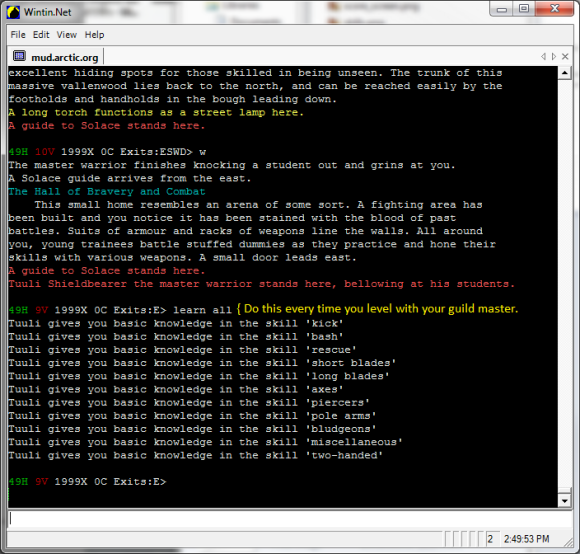
Task: Open the Help menu
Action: (x=94, y=35)
